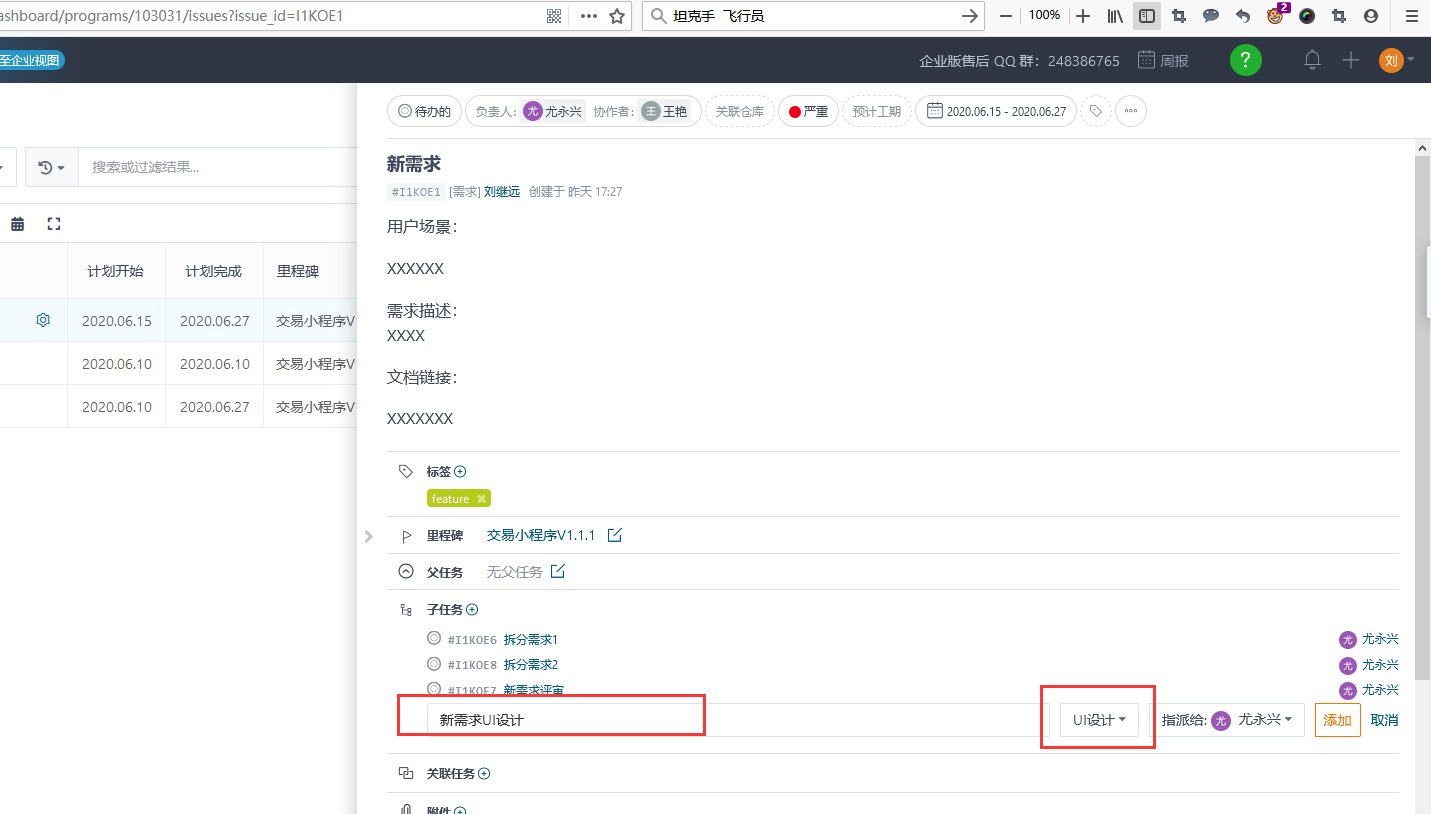Change the 待办的 status
This screenshot has height=814, width=1431.
click(x=424, y=111)
